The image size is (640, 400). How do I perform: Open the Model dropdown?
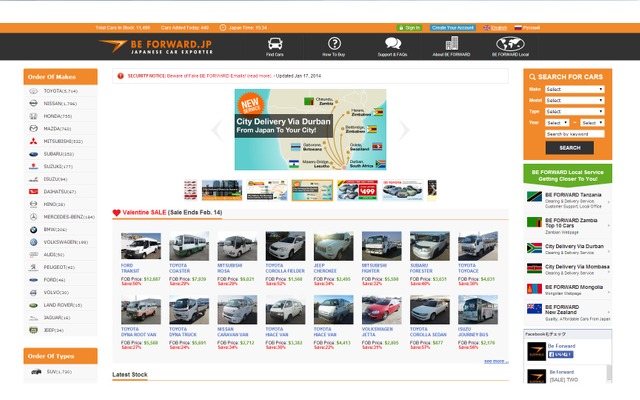[574, 100]
